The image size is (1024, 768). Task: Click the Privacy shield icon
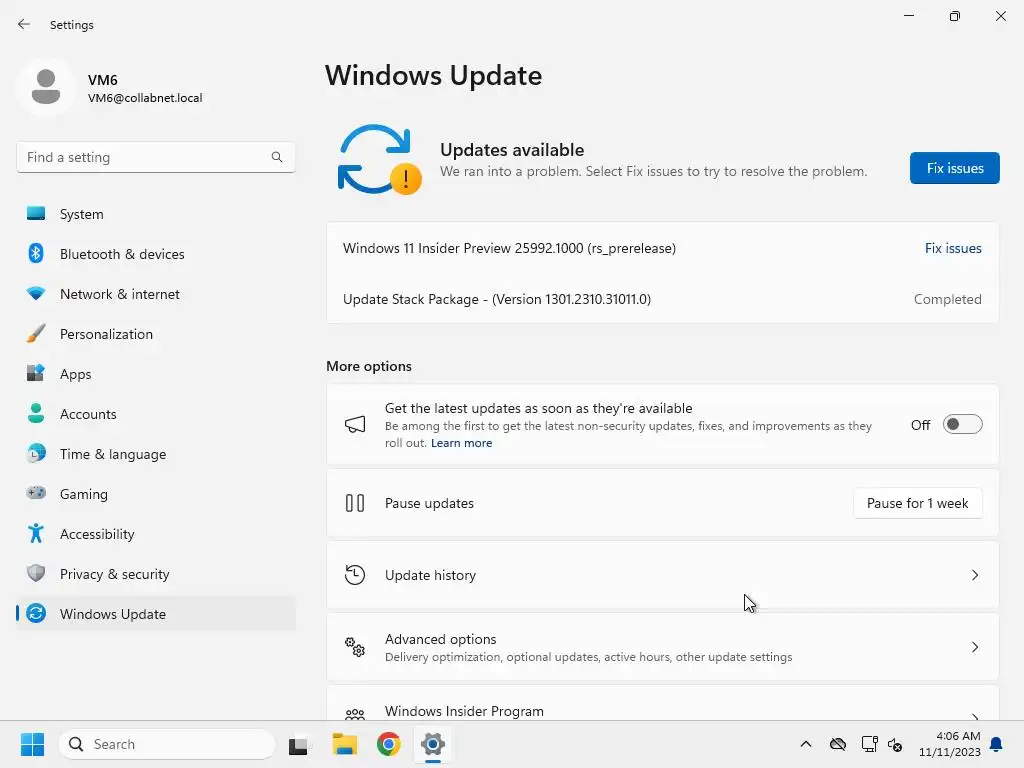36,573
